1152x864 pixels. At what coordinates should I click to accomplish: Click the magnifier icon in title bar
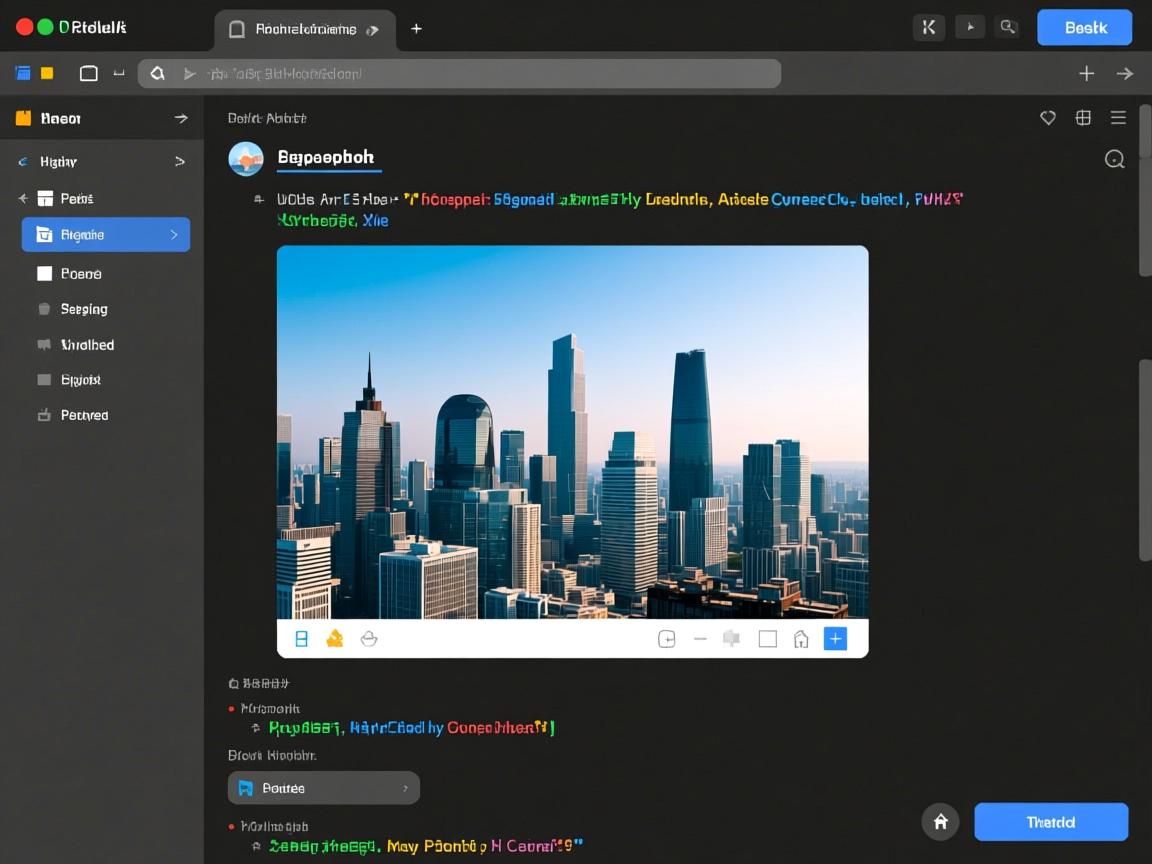pos(1008,28)
